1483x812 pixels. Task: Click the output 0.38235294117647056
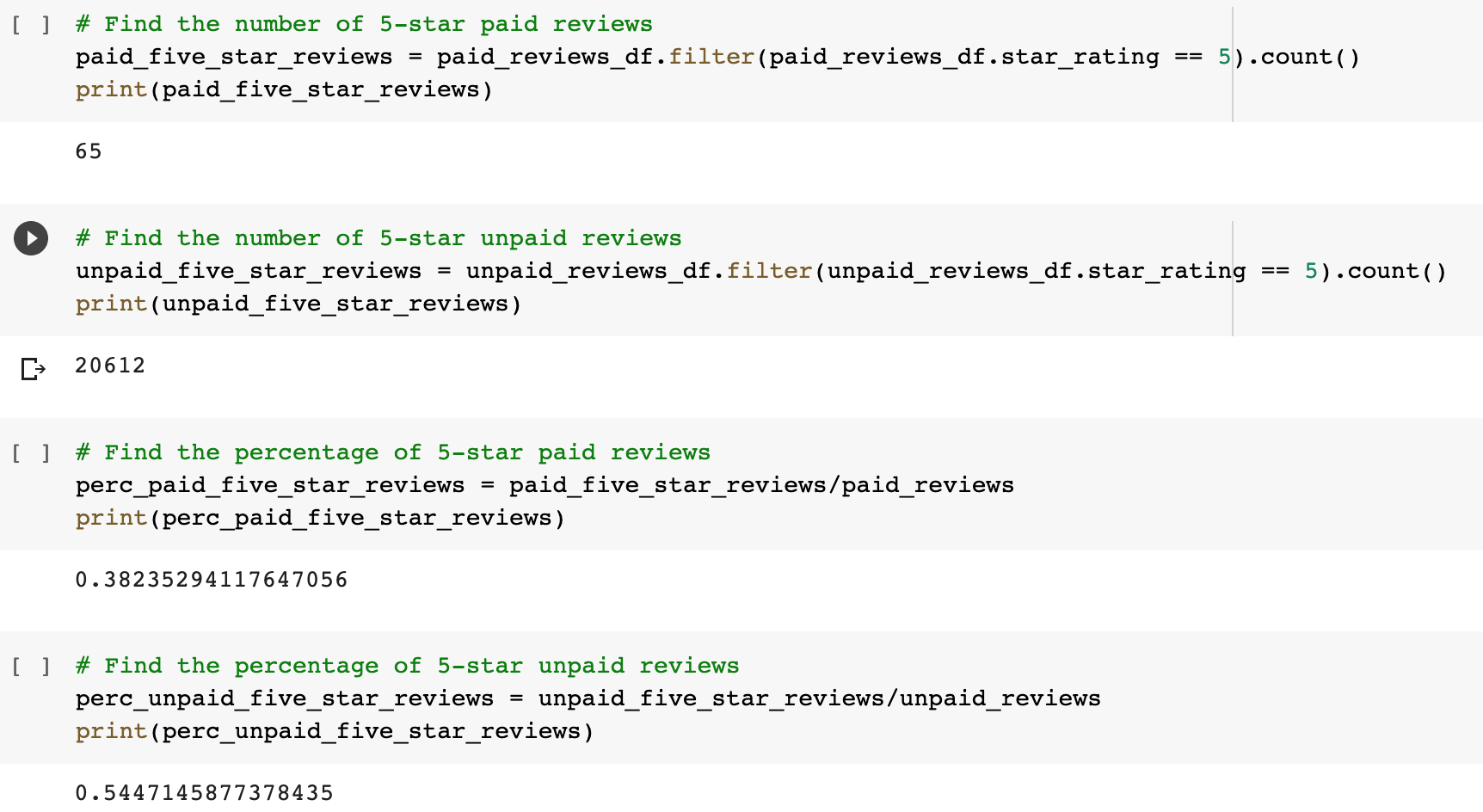coord(212,580)
